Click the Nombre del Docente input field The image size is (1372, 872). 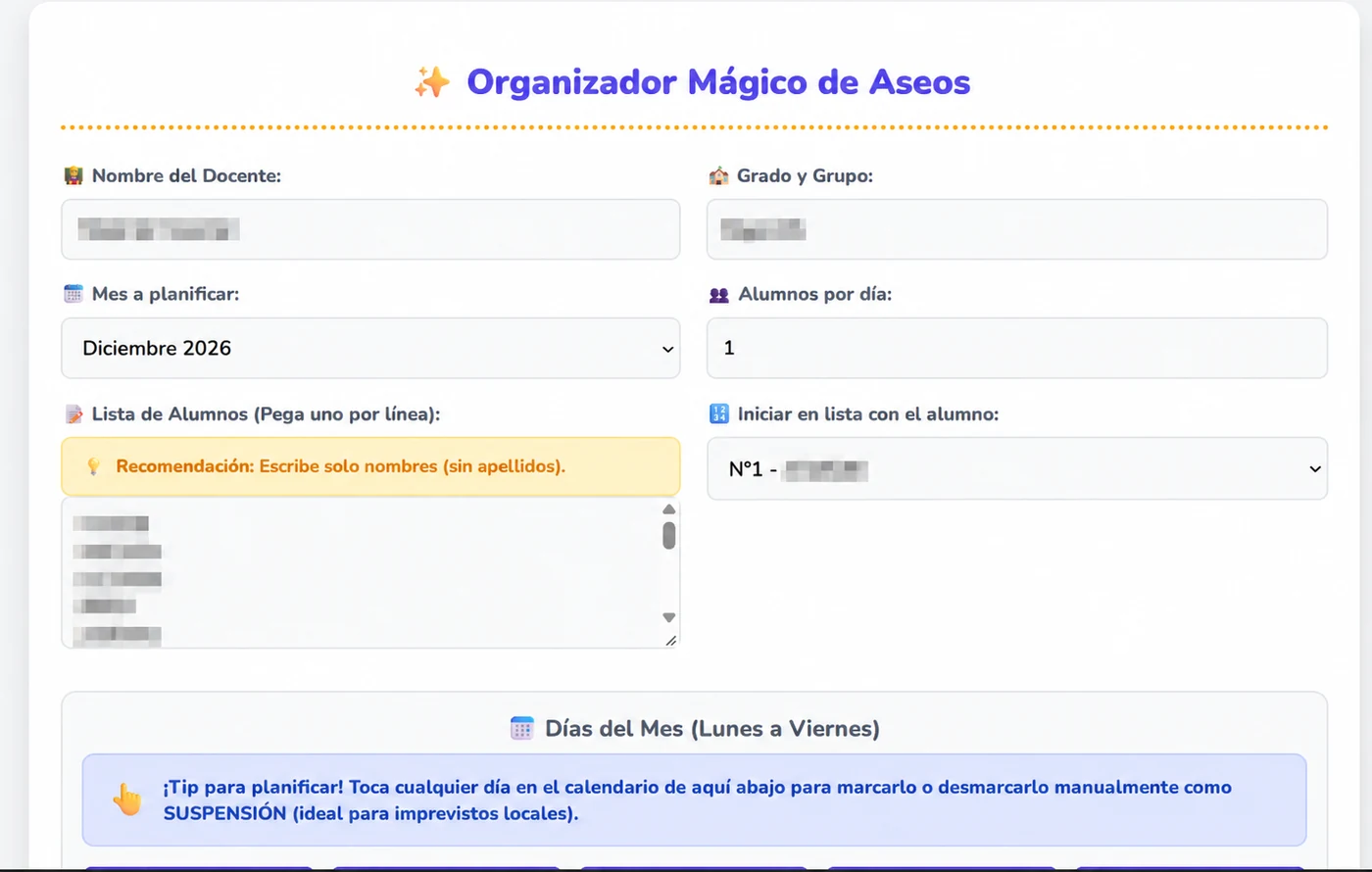[370, 229]
